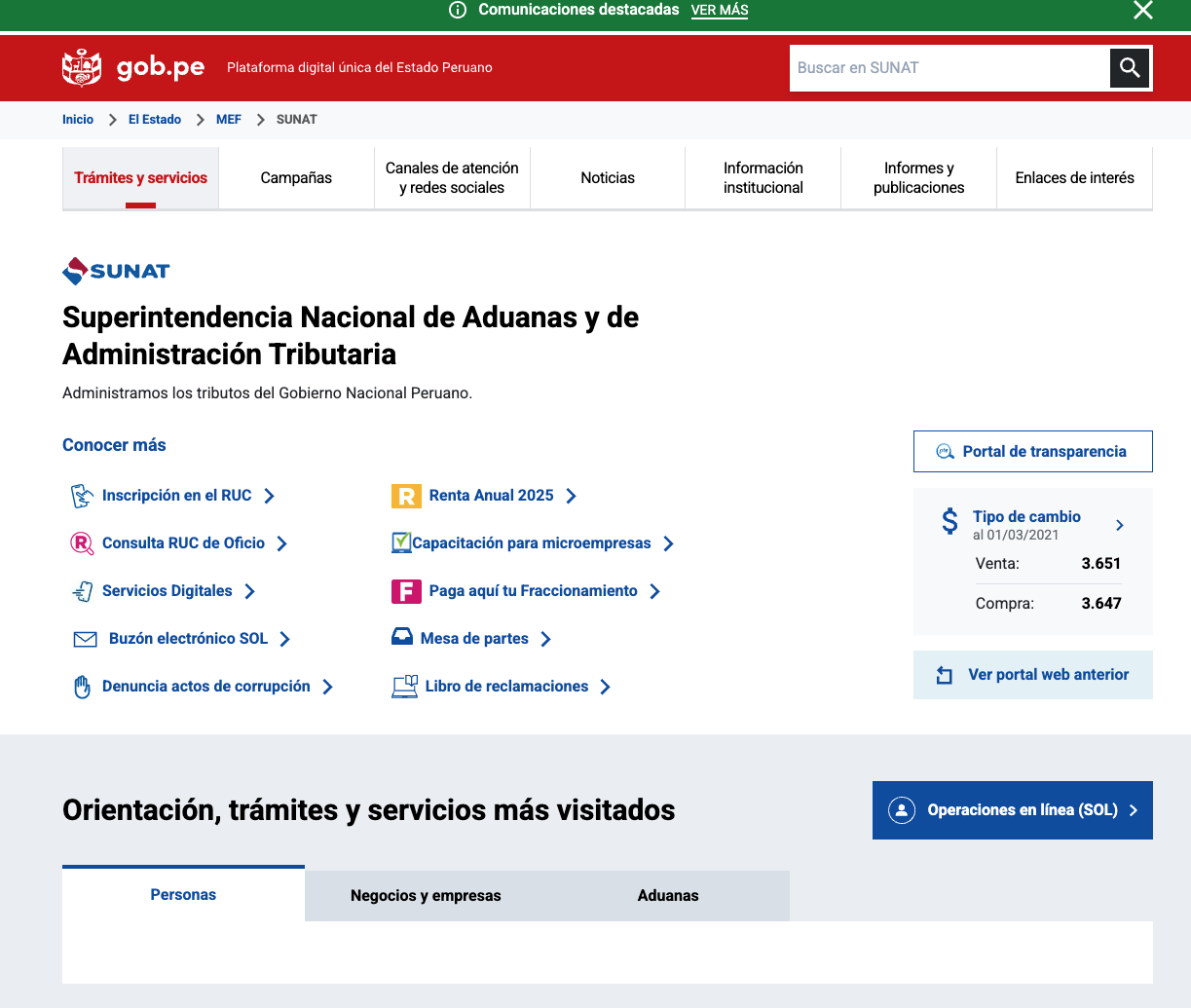Viewport: 1191px width, 1008px height.
Task: Open Capacitación para microempresas link
Action: 532,543
